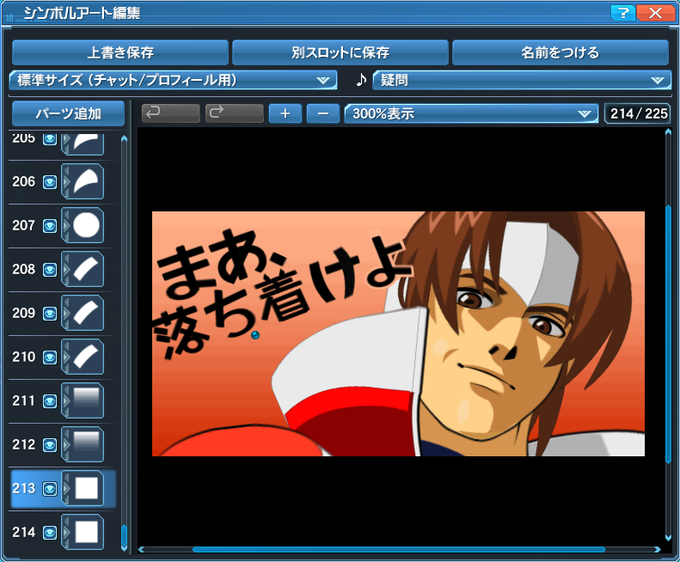The width and height of the screenshot is (680, 562).
Task: Toggle visibility eye for layer 212
Action: pos(50,445)
